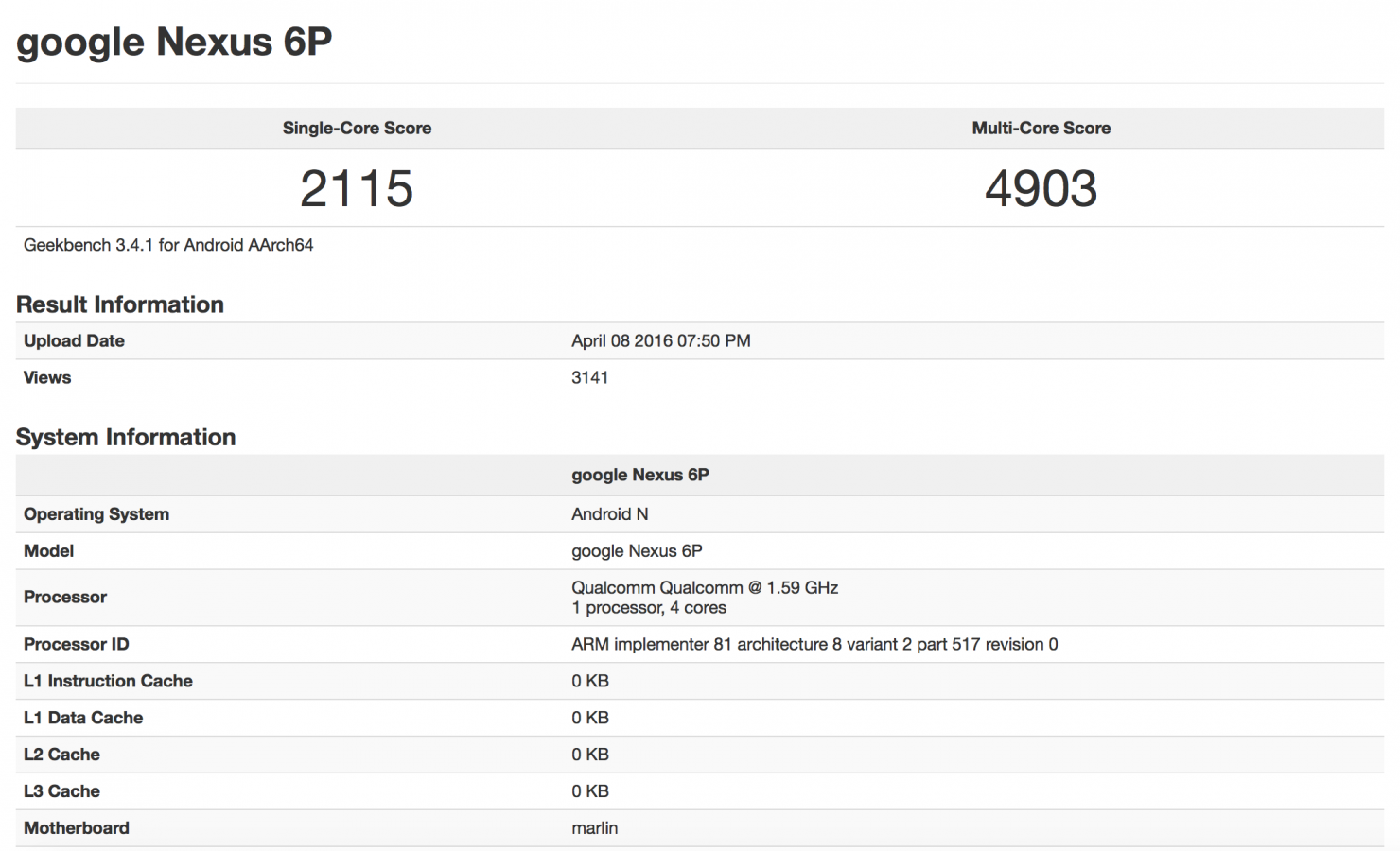
Task: Click the google Nexus 6P page title
Action: point(174,43)
